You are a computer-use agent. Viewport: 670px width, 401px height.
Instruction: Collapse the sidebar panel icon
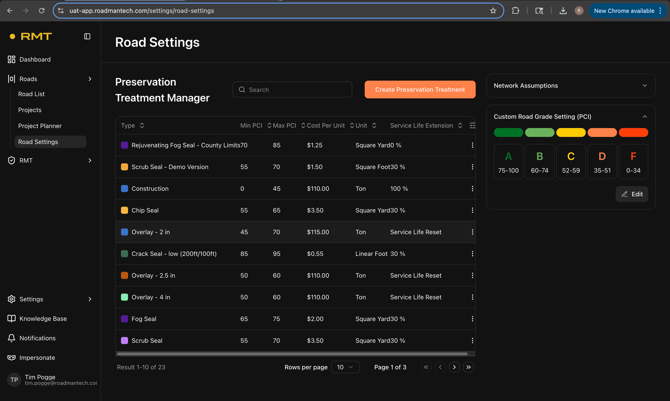click(x=87, y=36)
